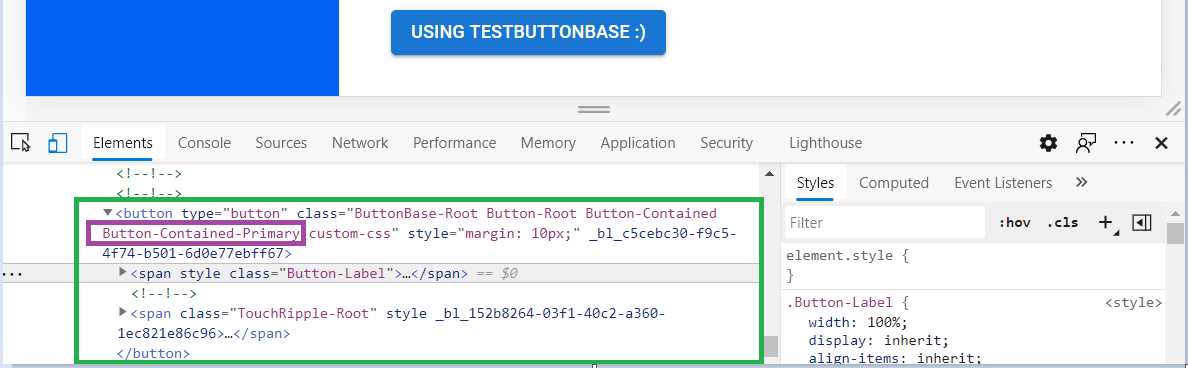This screenshot has width=1188, height=368.
Task: Click the type="button" attribute
Action: point(234,214)
